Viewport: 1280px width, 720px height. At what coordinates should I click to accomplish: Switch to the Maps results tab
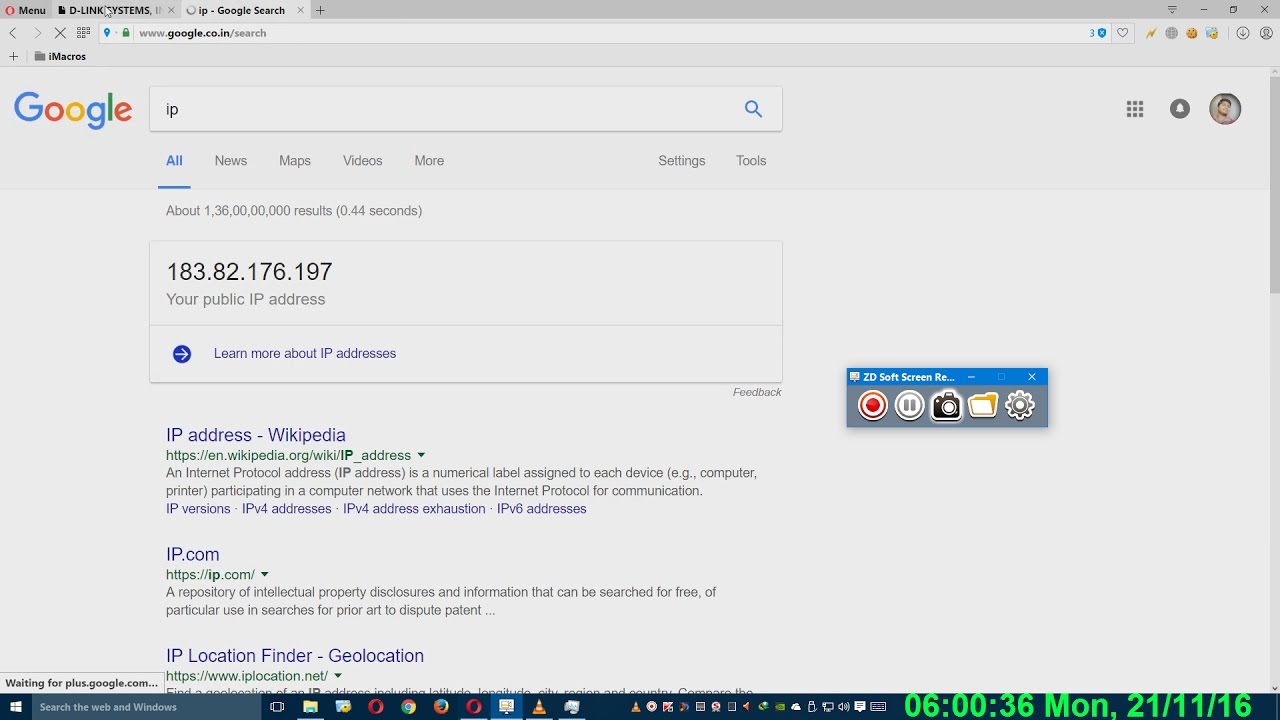click(x=295, y=161)
